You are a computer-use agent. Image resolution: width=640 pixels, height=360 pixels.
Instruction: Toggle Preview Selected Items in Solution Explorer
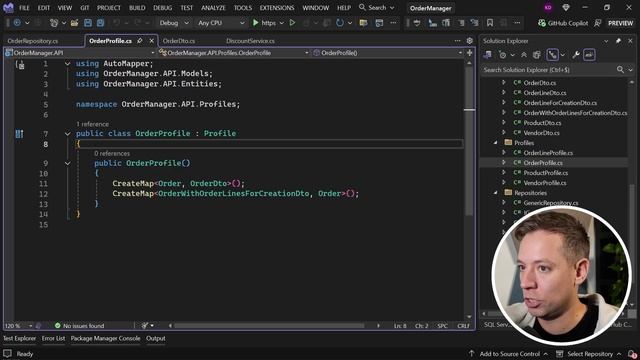[589, 55]
